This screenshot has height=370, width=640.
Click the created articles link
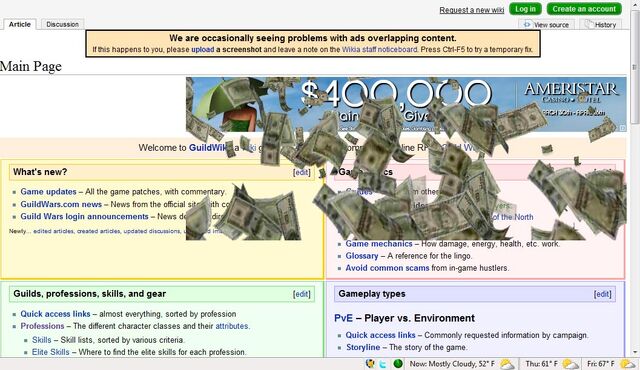[99, 231]
